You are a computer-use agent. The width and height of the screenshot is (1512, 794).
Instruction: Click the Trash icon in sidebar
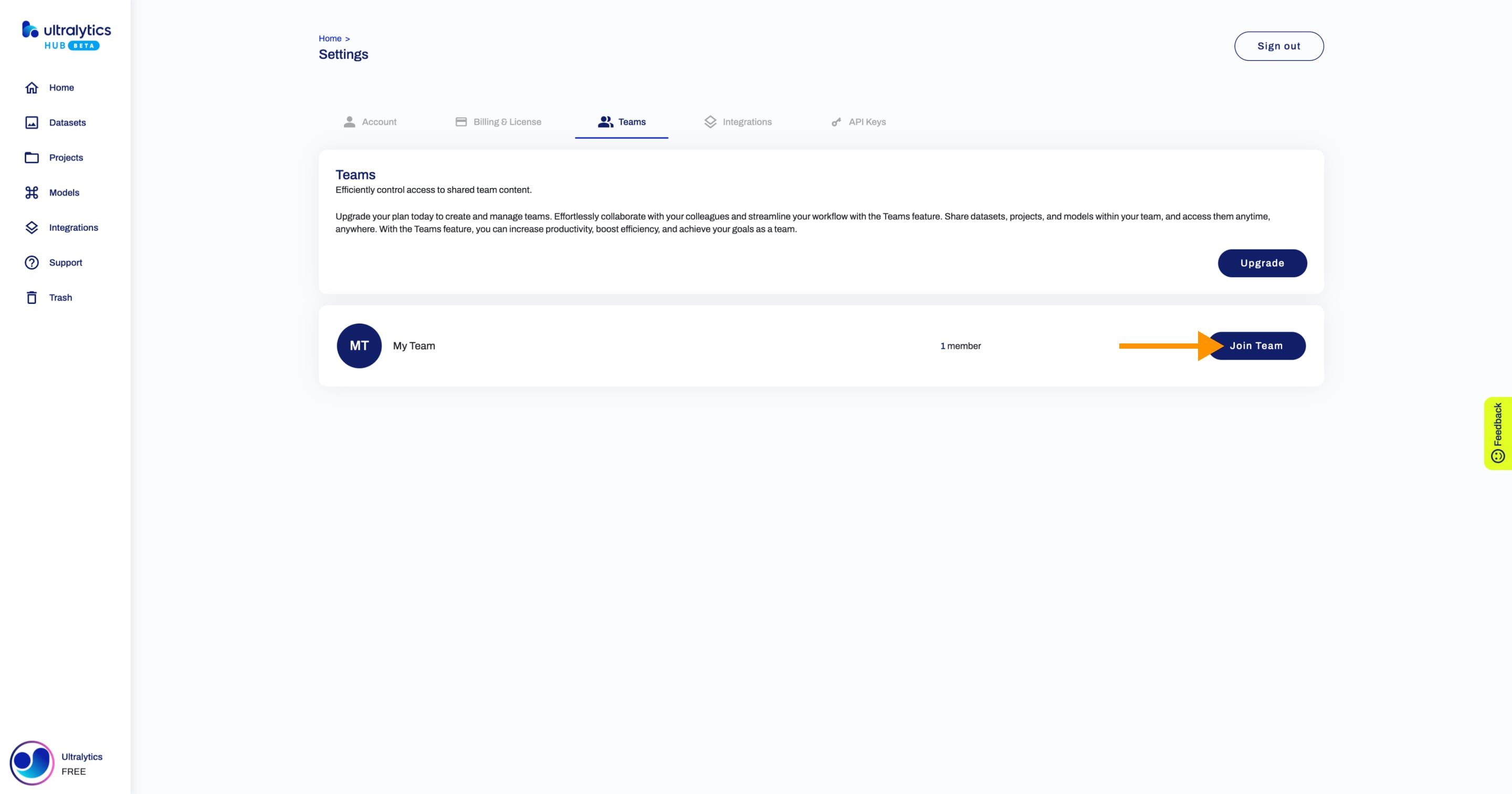(32, 297)
